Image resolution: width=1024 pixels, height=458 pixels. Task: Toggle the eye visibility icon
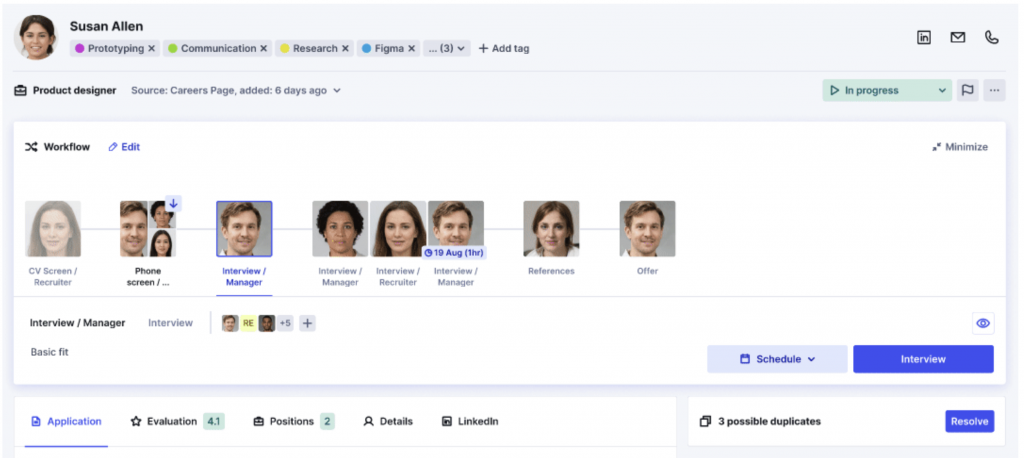tap(983, 323)
